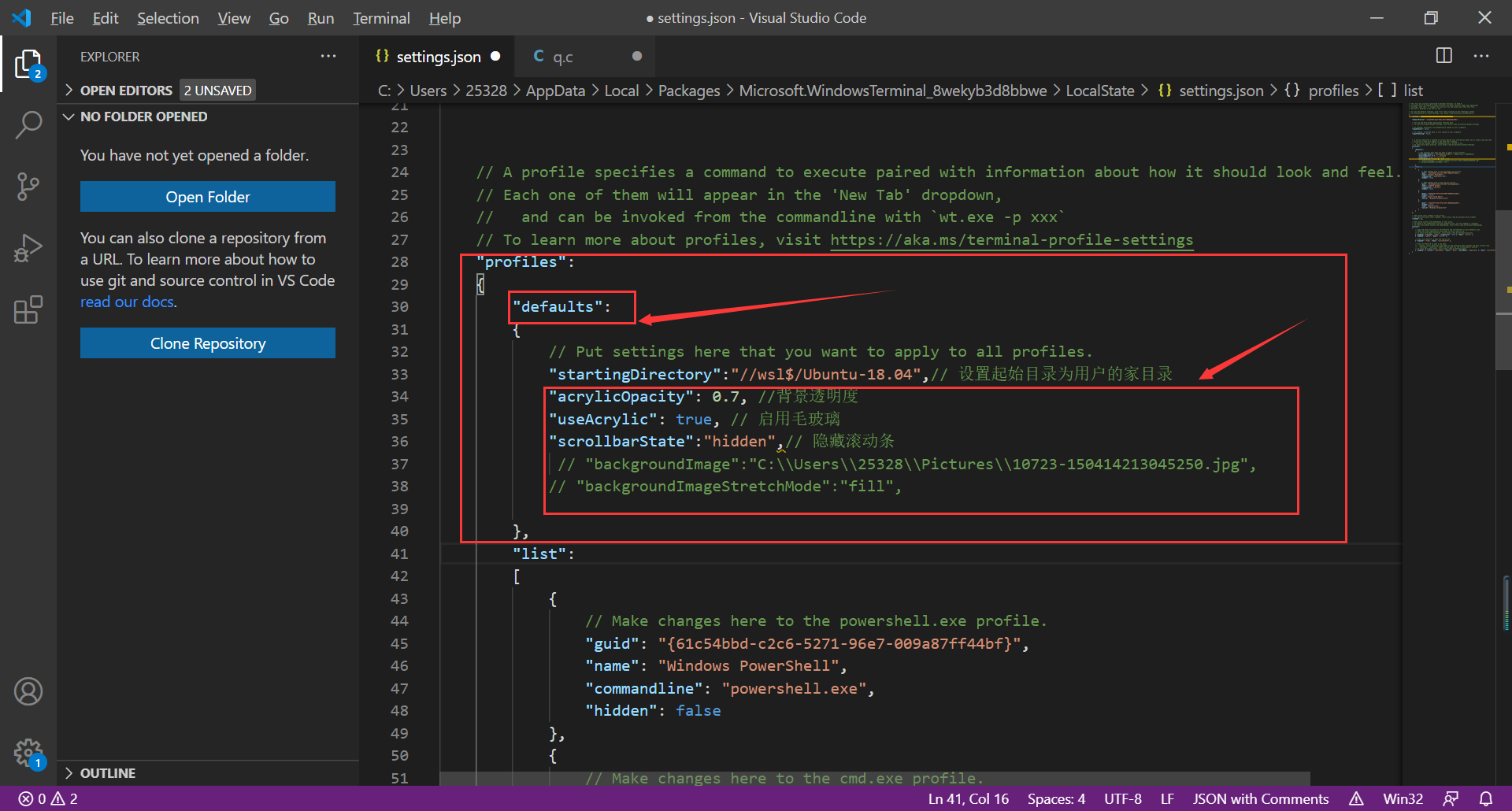Click the list breadcrumb segment
Screen dimensions: 1512x811
[x=1413, y=91]
